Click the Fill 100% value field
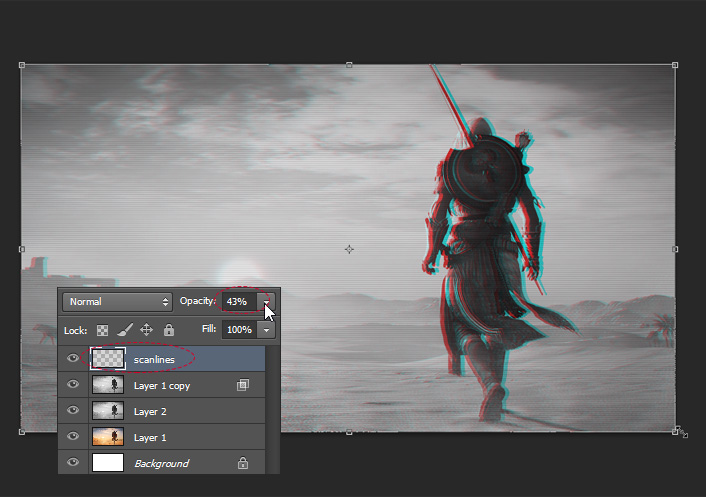The height and width of the screenshot is (497, 706). 240,330
